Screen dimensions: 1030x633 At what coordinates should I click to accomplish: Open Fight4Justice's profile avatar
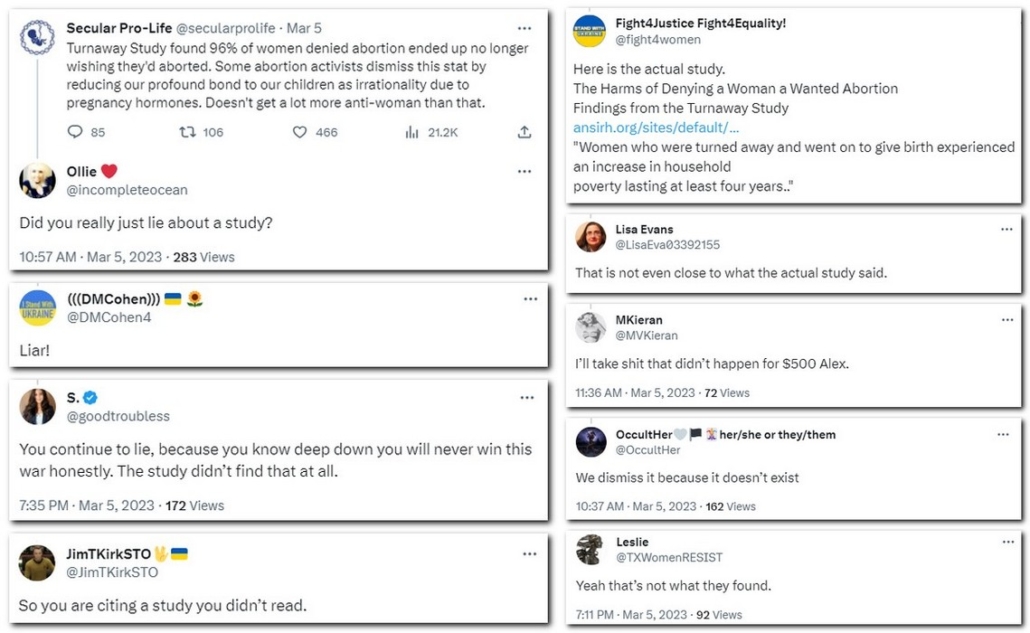pos(589,31)
